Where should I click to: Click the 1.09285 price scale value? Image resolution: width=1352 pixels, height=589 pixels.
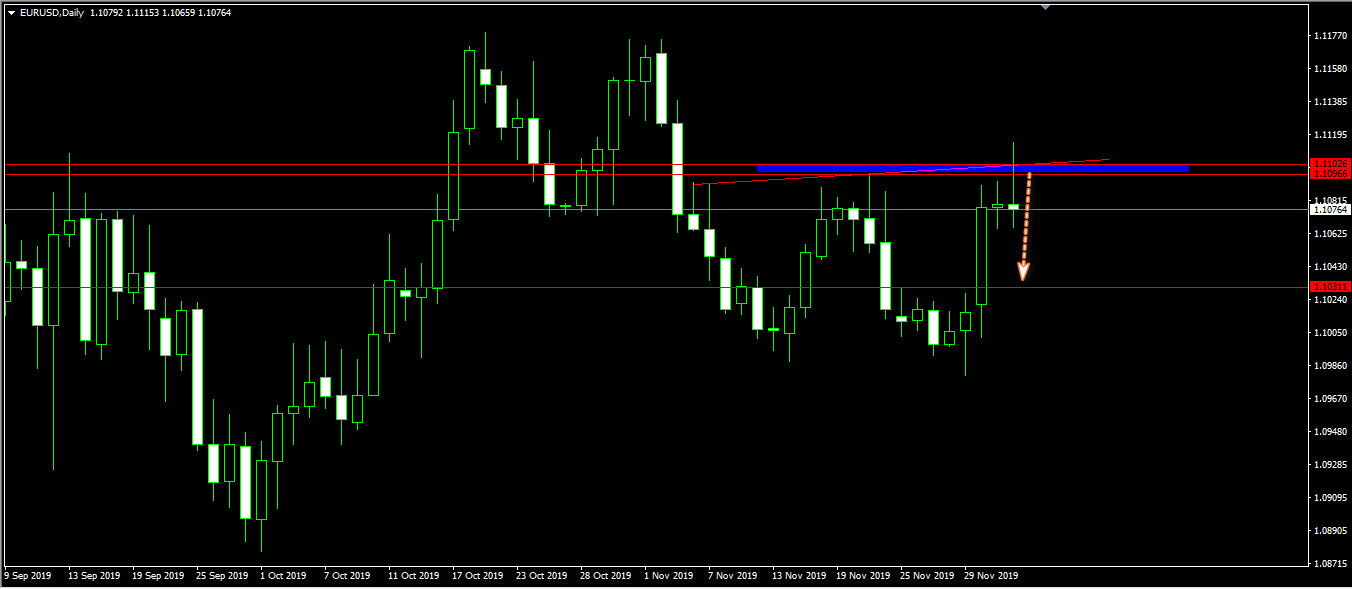[1332, 465]
